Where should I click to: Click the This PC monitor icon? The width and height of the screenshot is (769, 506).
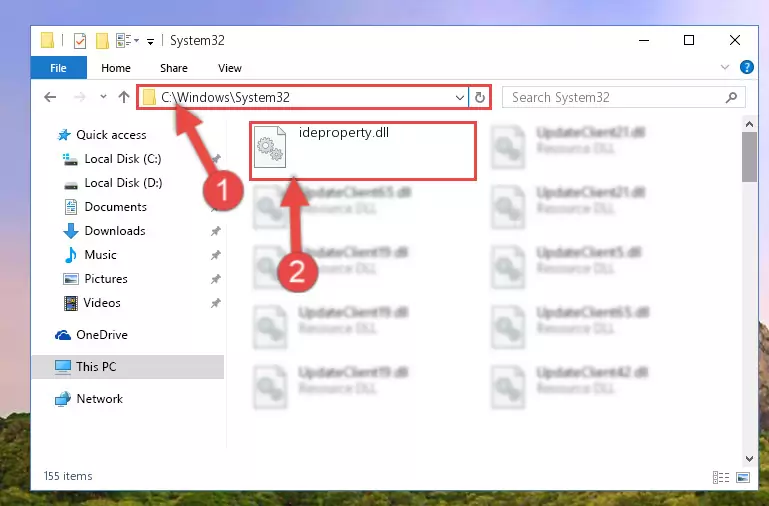coord(63,367)
